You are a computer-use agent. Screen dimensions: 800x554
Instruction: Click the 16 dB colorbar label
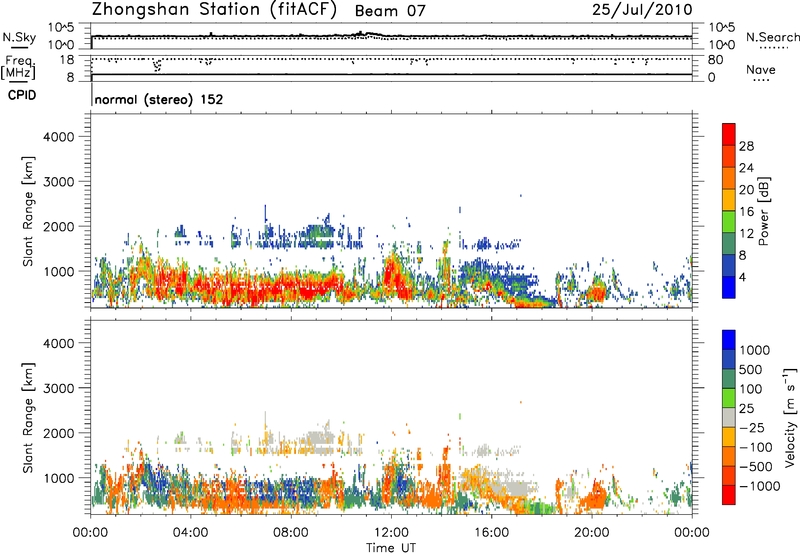pyautogui.click(x=746, y=212)
